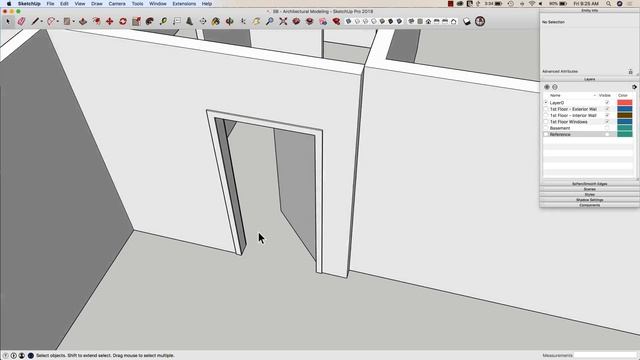This screenshot has height=360, width=640.
Task: Open the Window menu
Action: tap(158, 4)
